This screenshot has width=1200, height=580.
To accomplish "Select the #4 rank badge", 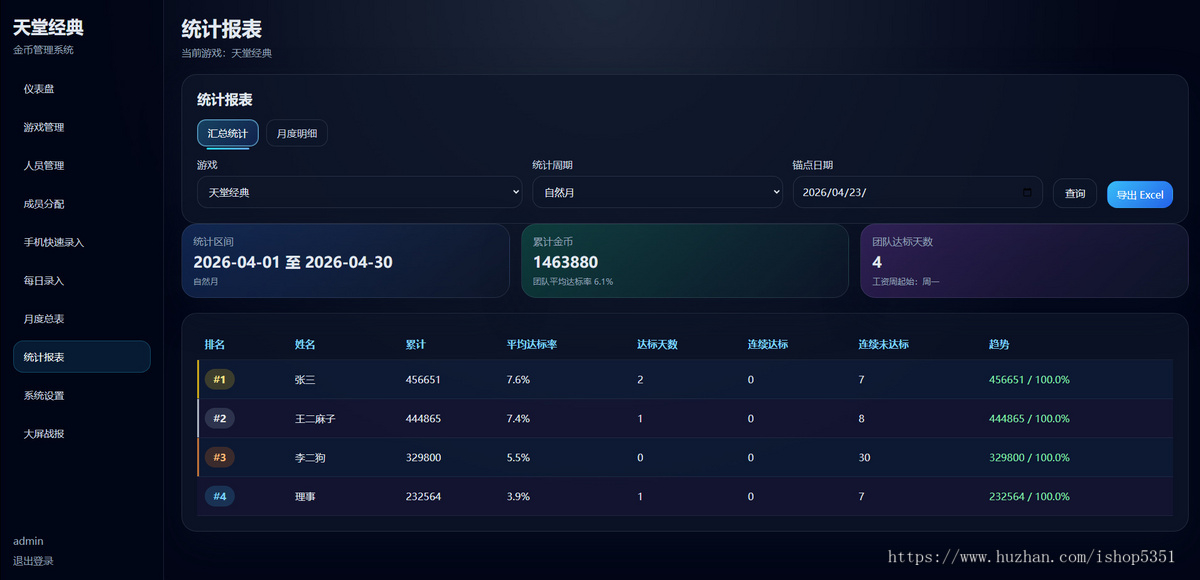I will pos(220,496).
